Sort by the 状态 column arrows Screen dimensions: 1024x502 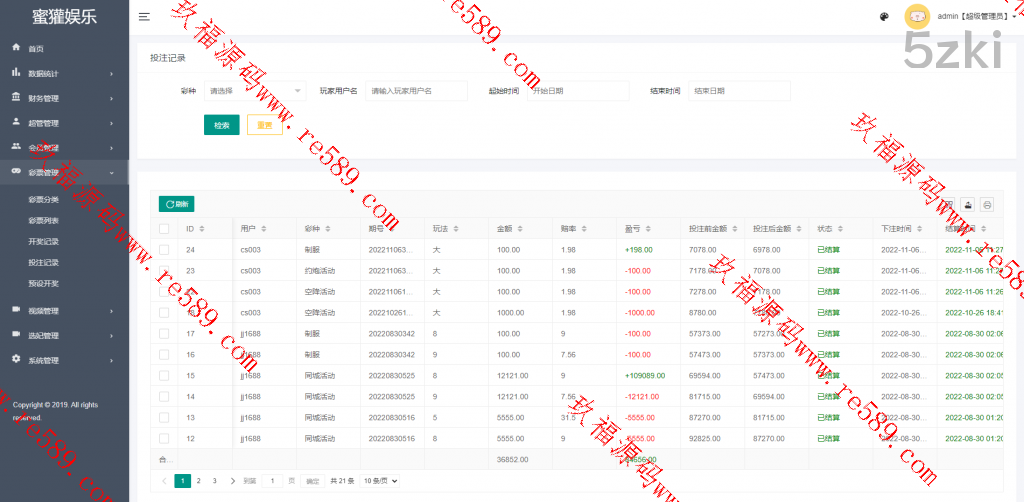840,229
